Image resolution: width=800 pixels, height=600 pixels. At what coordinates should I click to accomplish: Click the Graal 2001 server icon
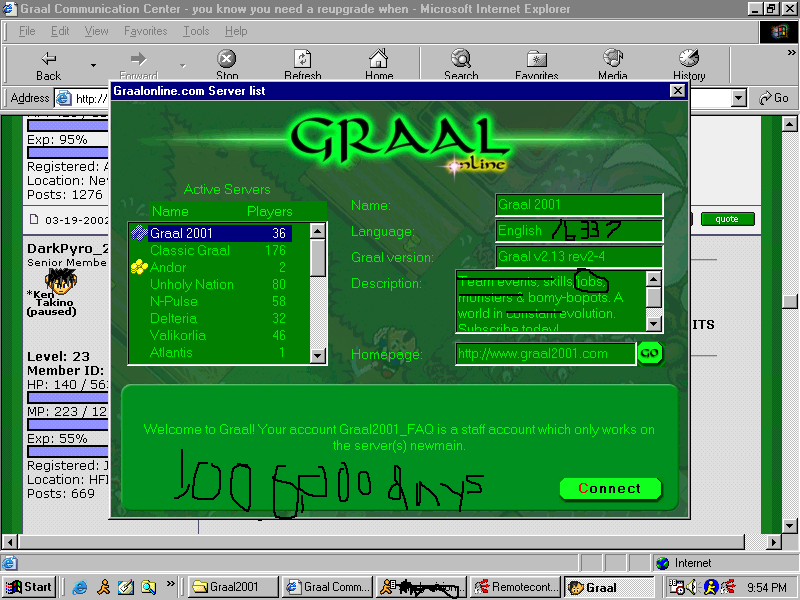point(139,233)
